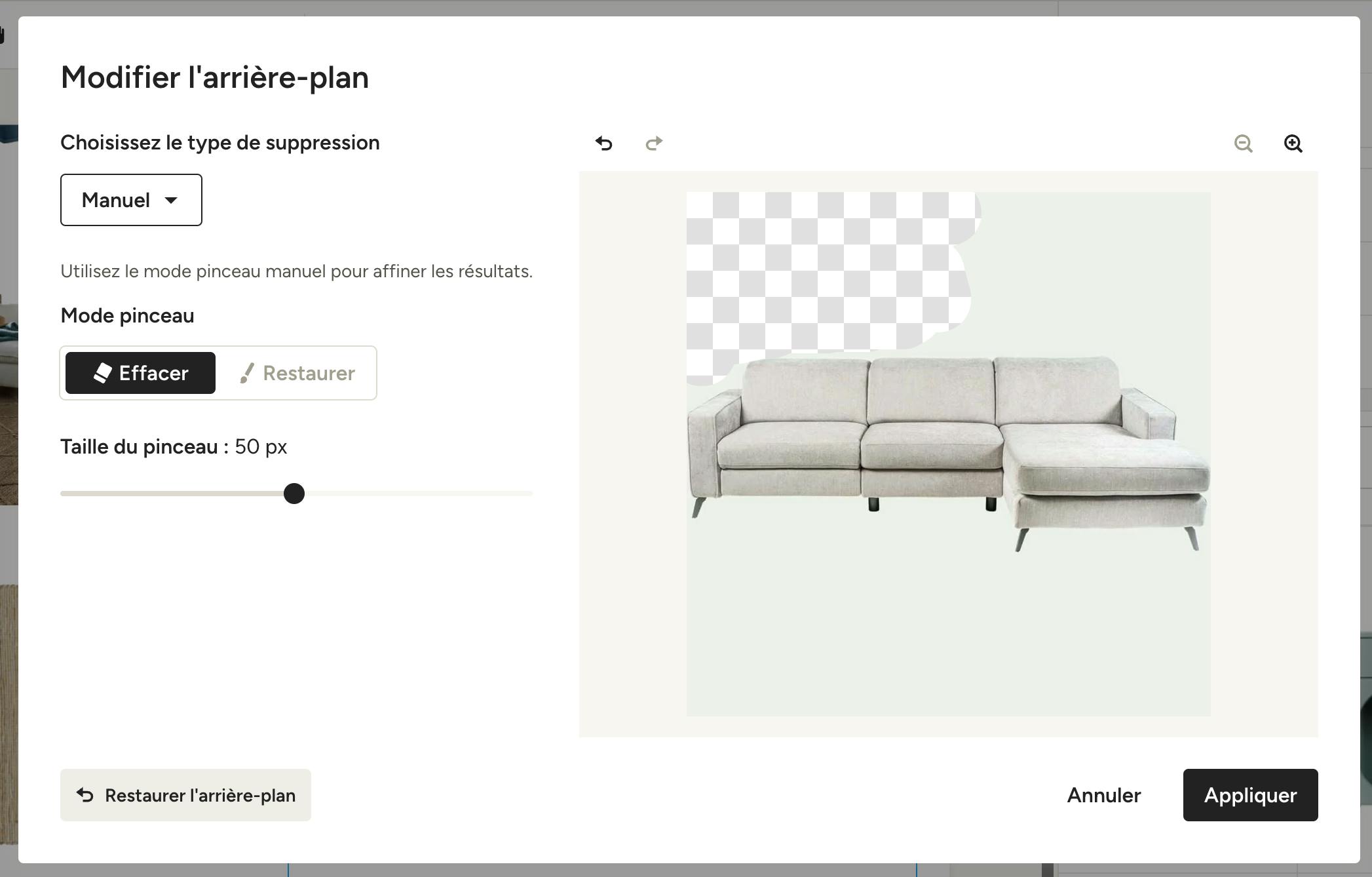
Task: Click the right end of the brush size track
Action: coord(529,494)
